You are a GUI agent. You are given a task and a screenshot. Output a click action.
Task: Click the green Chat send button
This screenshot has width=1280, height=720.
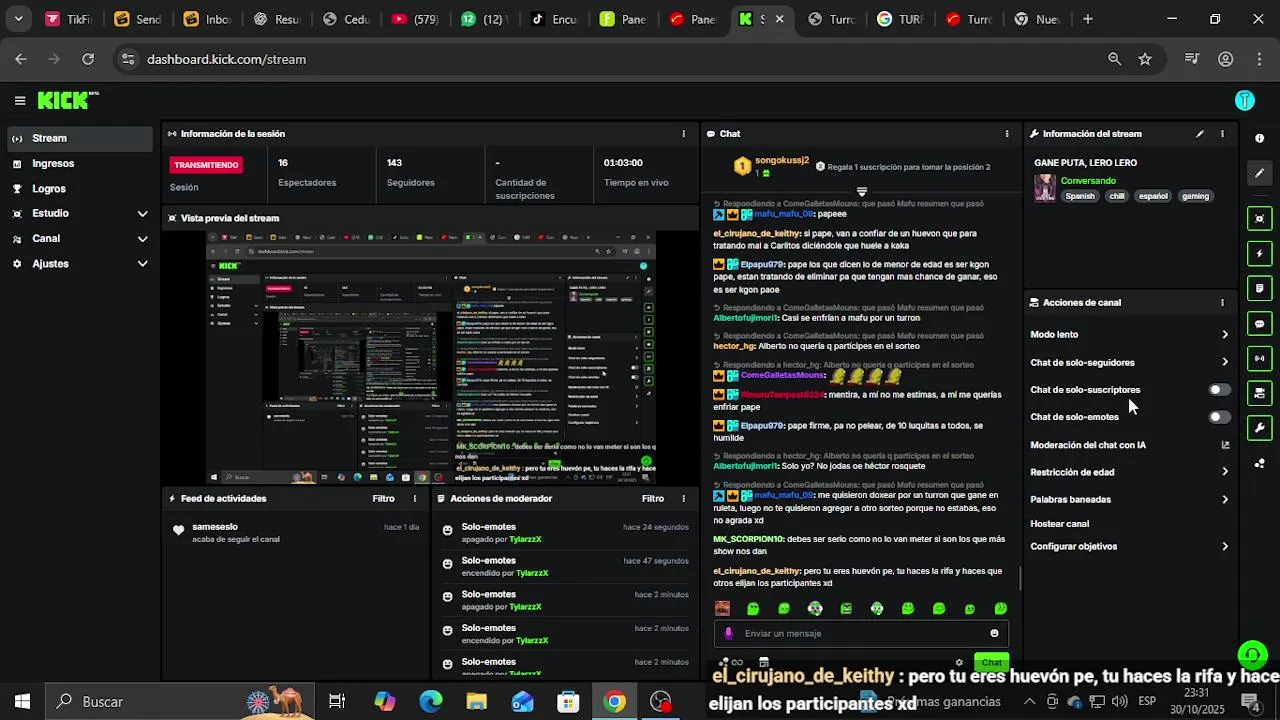coord(991,662)
